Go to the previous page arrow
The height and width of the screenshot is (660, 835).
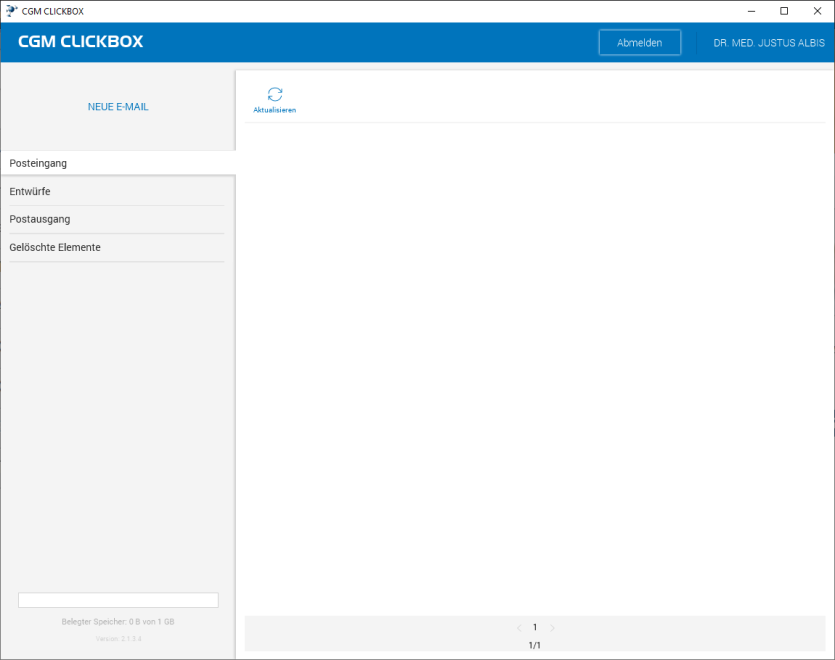click(x=519, y=628)
